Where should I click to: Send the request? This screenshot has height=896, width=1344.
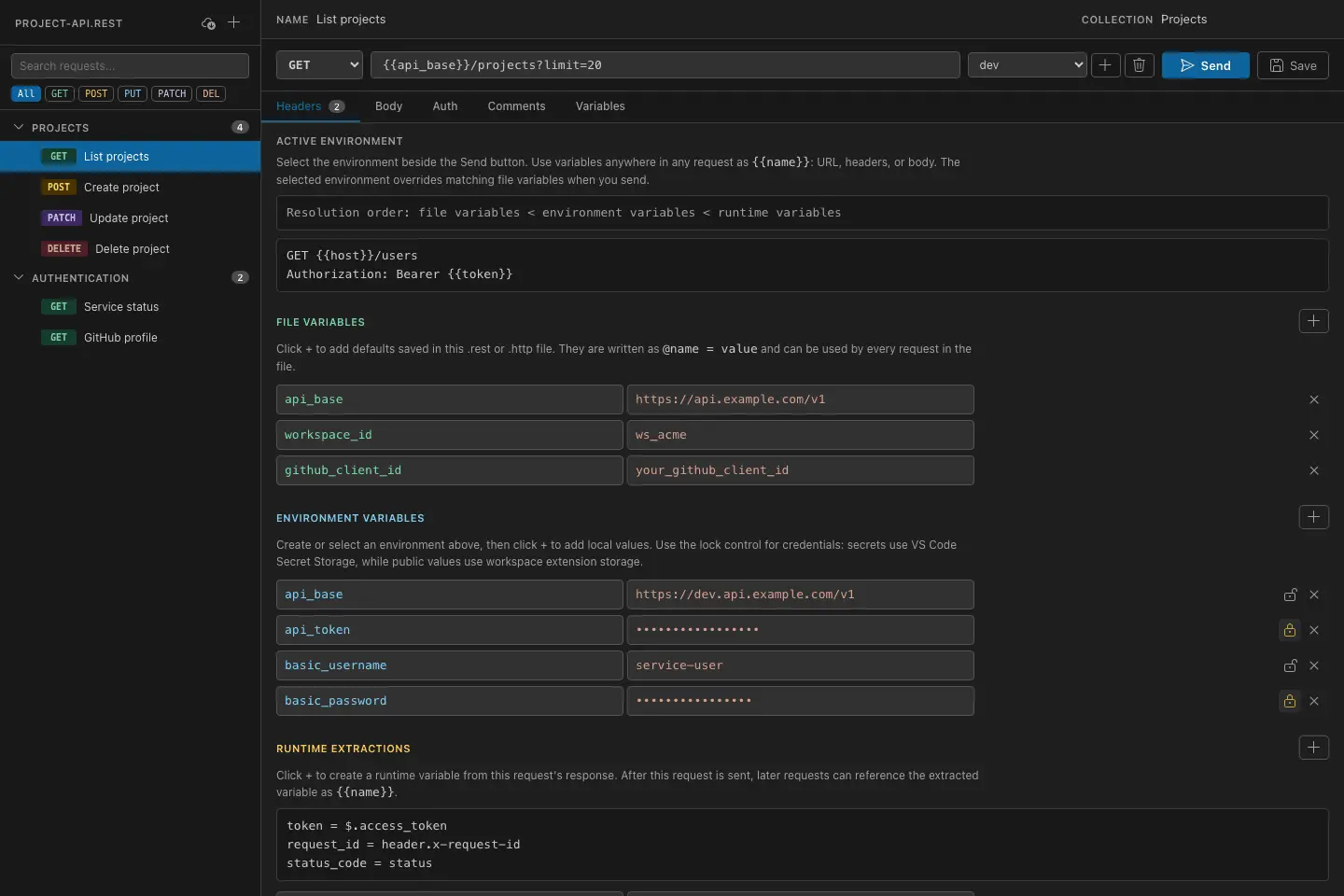1205,65
